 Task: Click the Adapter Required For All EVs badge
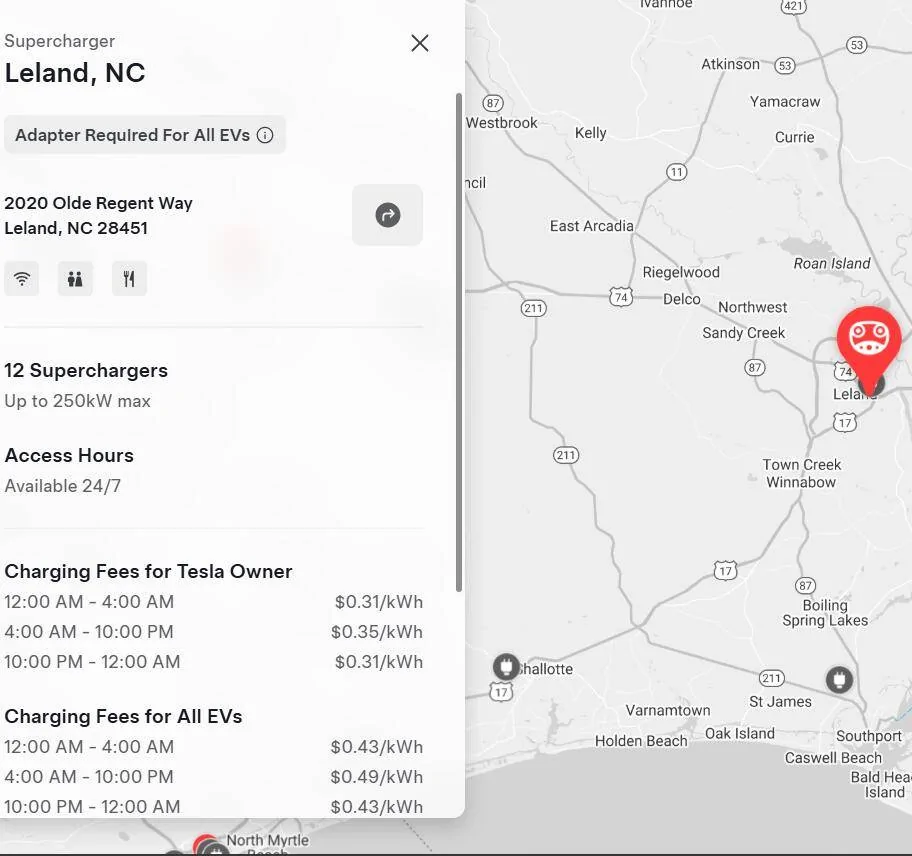pos(145,135)
